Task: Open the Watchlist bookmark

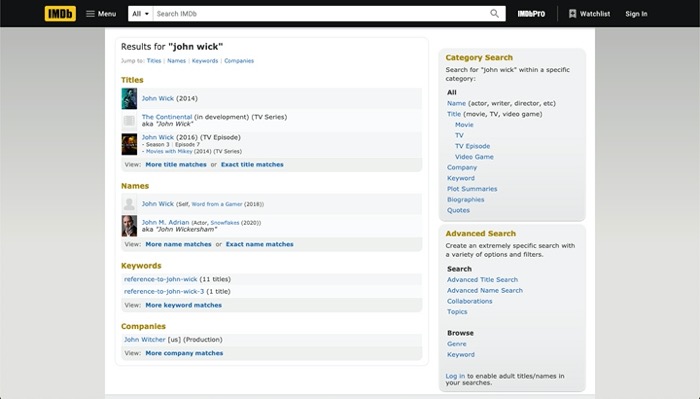Action: click(589, 14)
